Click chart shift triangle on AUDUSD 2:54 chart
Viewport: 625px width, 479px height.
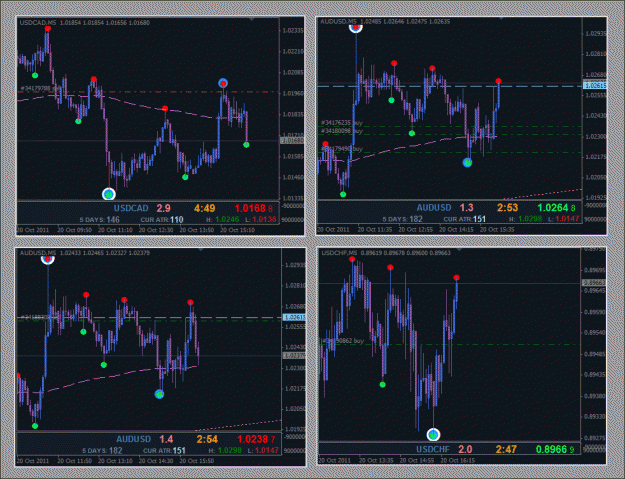coord(200,249)
